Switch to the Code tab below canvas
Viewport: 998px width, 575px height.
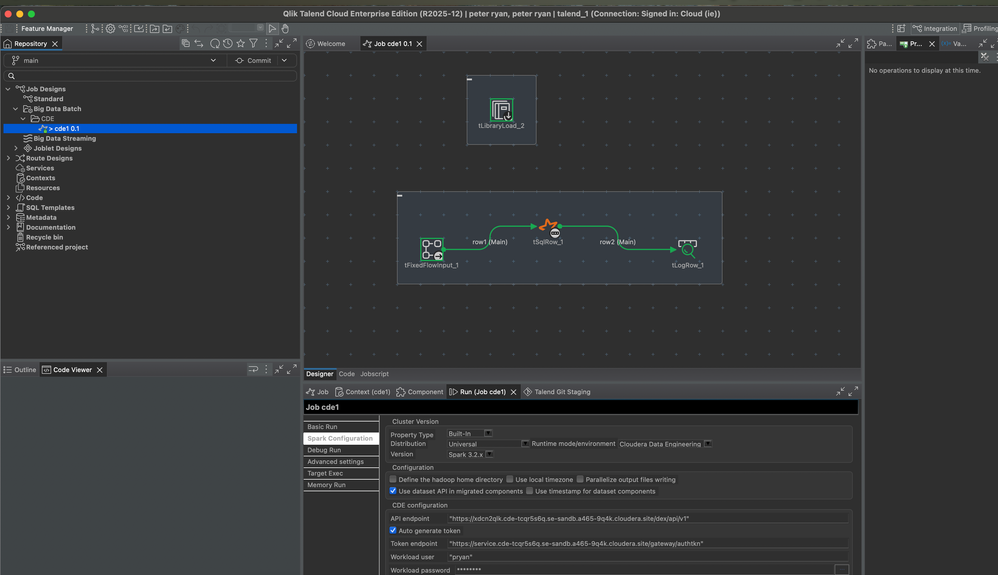coord(347,374)
